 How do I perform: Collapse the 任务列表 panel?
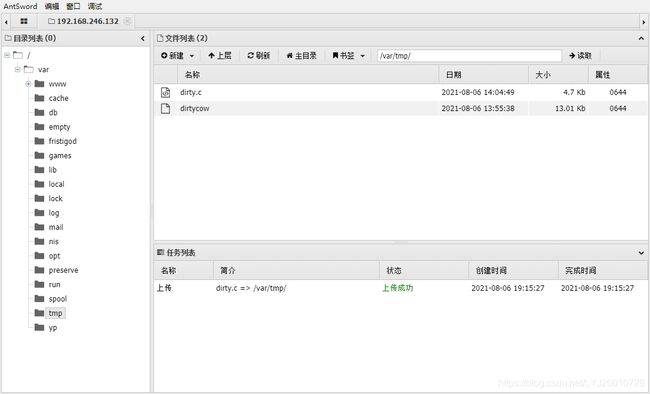641,253
